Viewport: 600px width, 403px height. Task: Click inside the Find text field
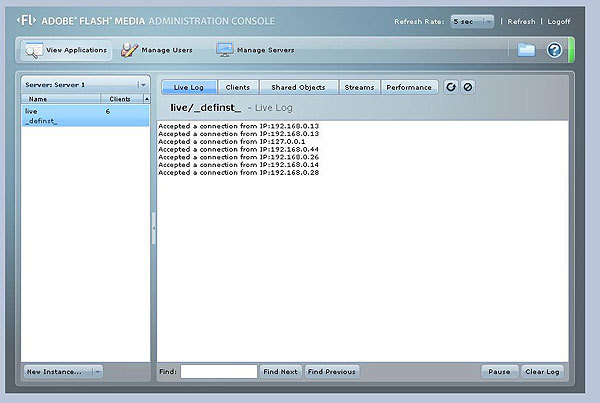[x=219, y=371]
